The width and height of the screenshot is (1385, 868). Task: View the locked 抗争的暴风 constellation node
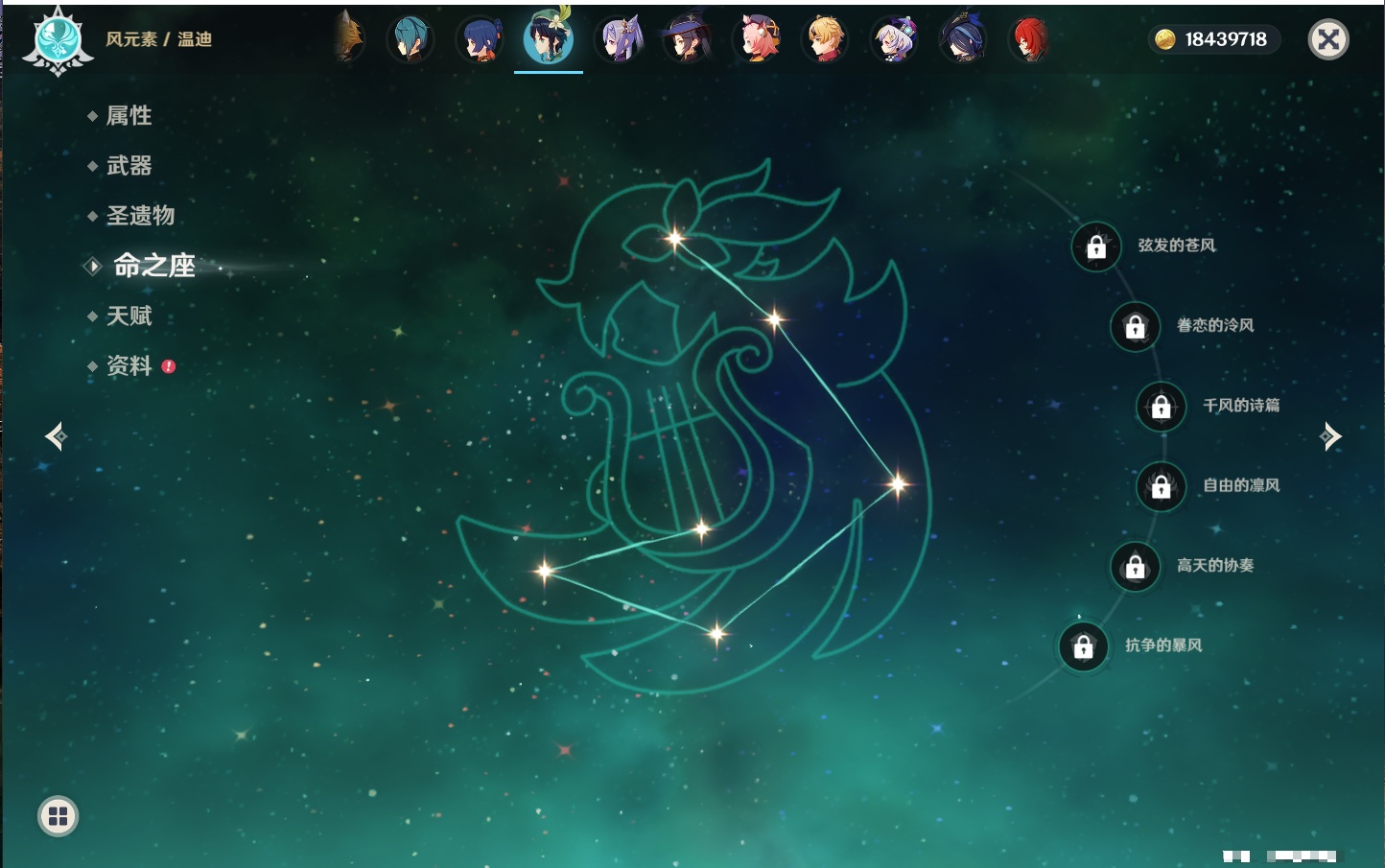[1084, 646]
